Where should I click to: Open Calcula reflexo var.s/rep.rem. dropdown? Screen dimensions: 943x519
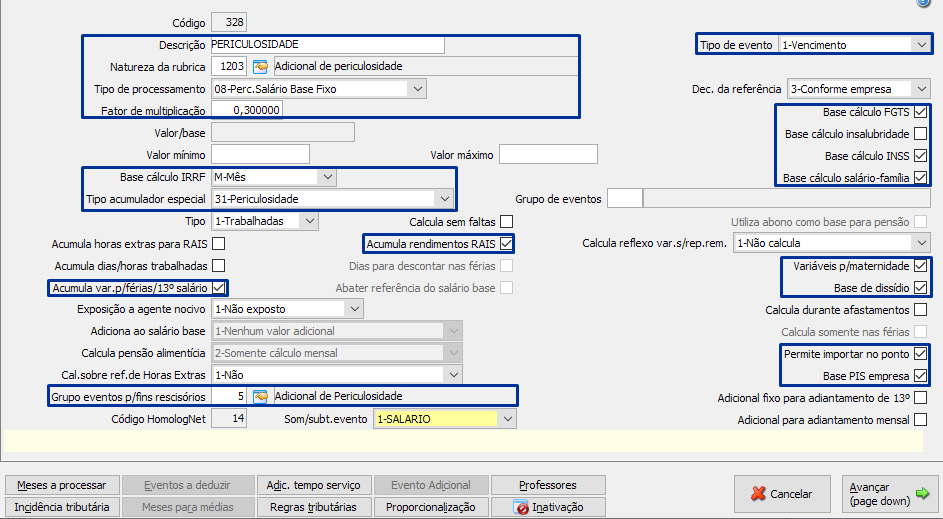[921, 243]
